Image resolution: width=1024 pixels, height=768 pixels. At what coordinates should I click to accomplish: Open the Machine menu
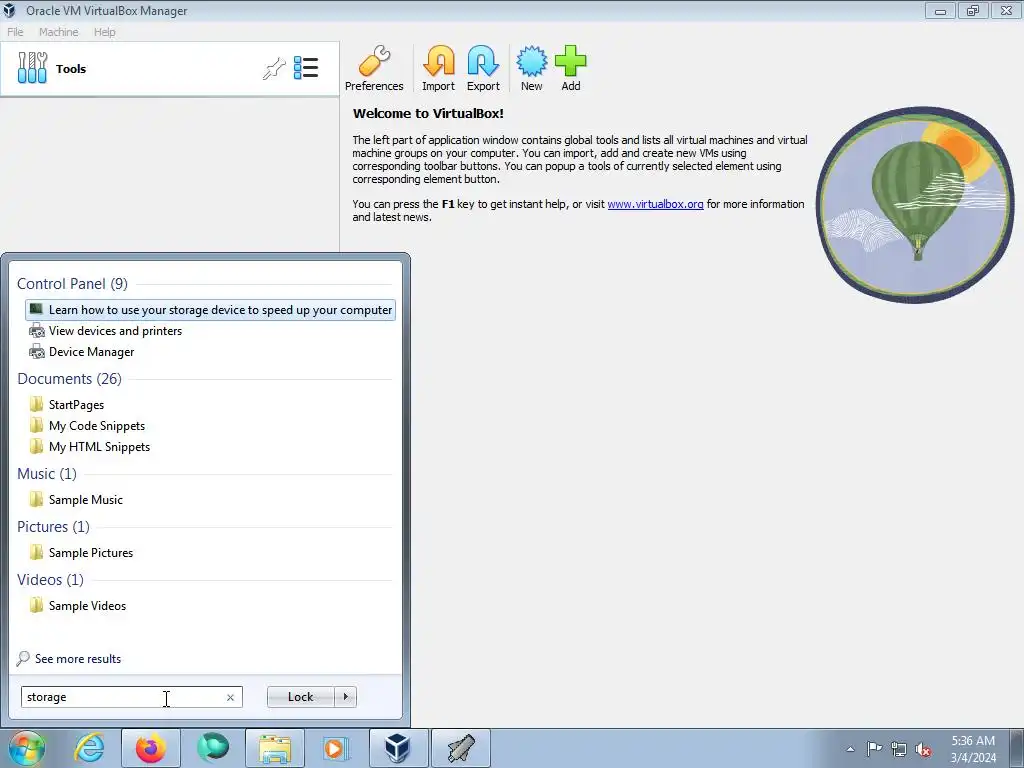pyautogui.click(x=58, y=32)
